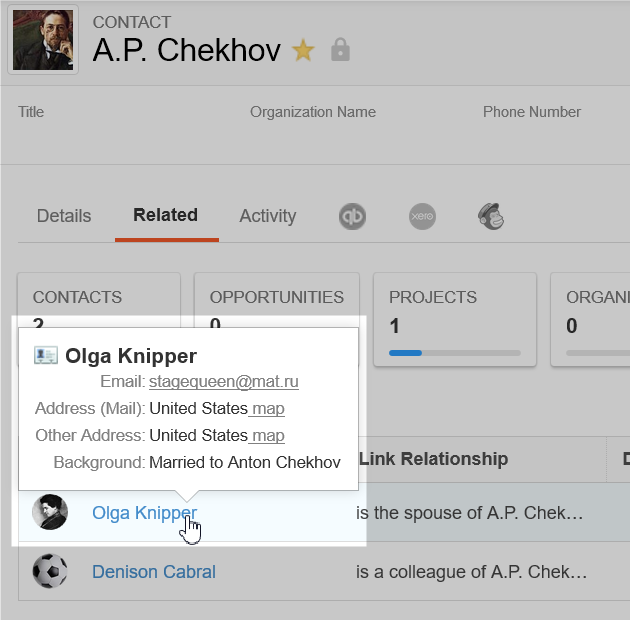Click Olga Knipper's round avatar
Image resolution: width=630 pixels, height=620 pixels.
coord(50,512)
